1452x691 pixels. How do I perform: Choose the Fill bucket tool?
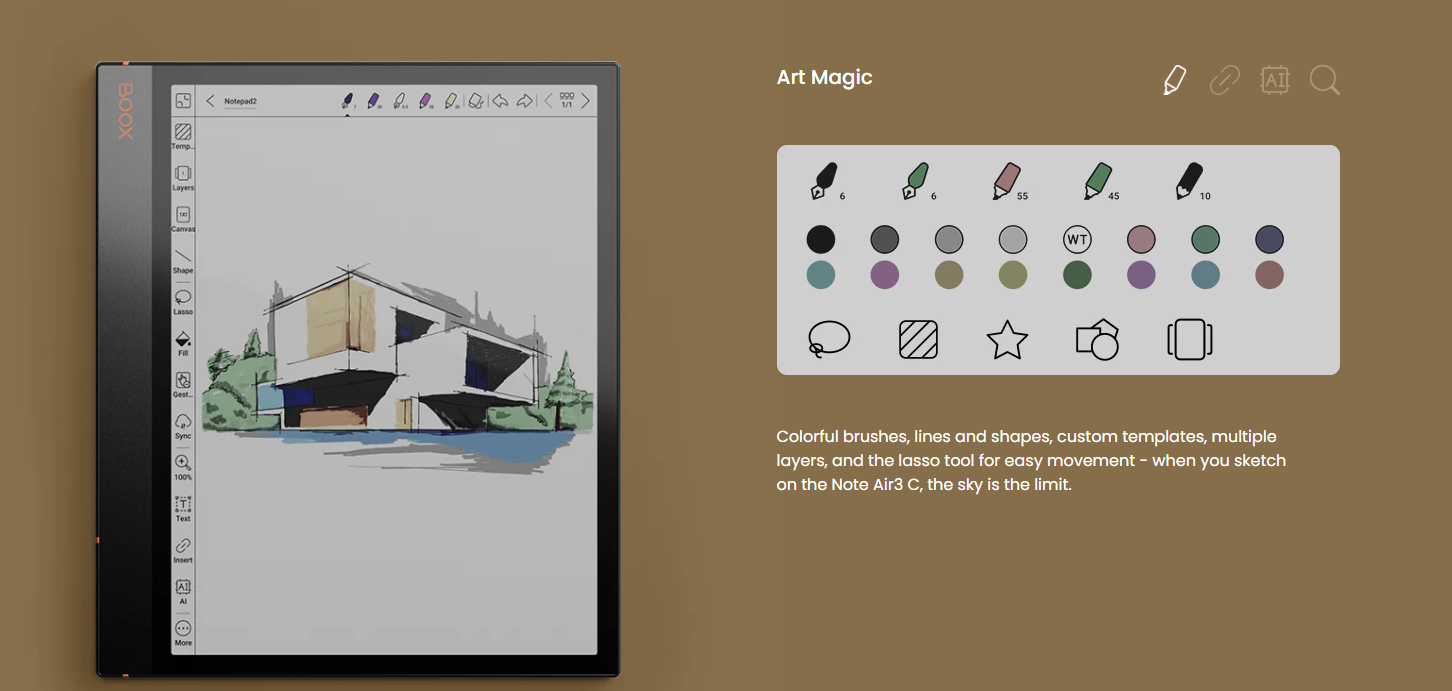tap(183, 339)
